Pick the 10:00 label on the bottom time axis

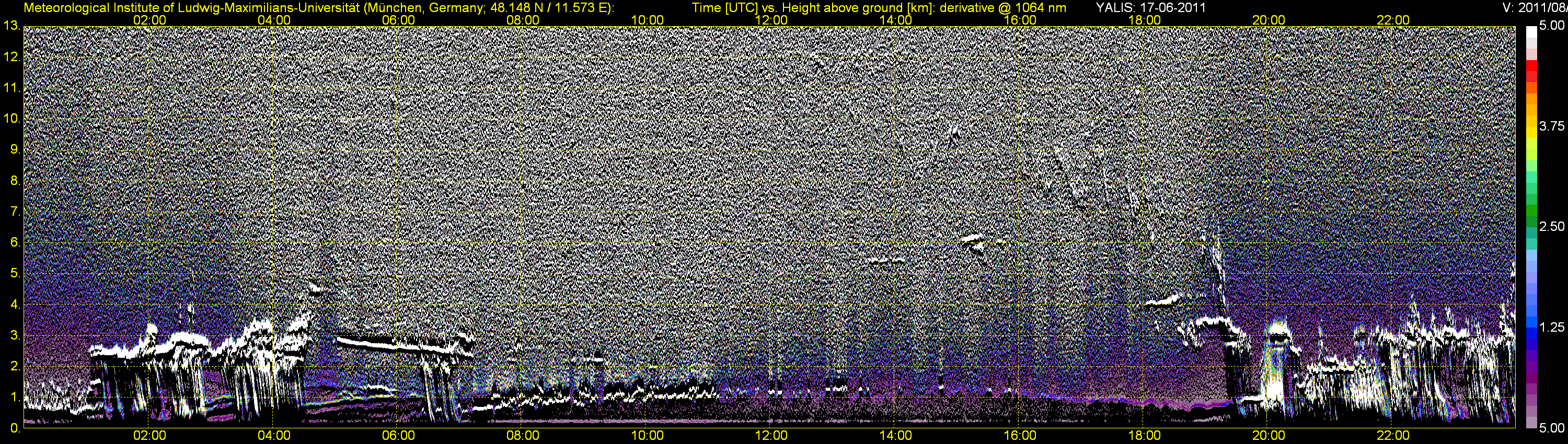coord(647,436)
